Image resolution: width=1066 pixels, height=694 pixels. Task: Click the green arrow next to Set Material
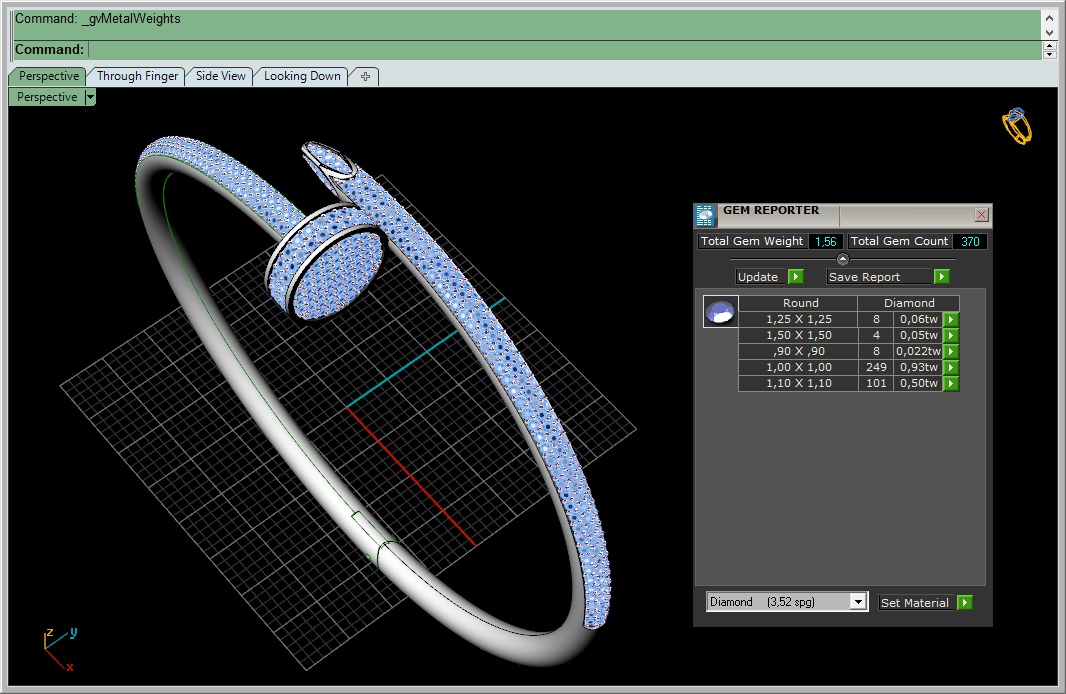tap(964, 602)
